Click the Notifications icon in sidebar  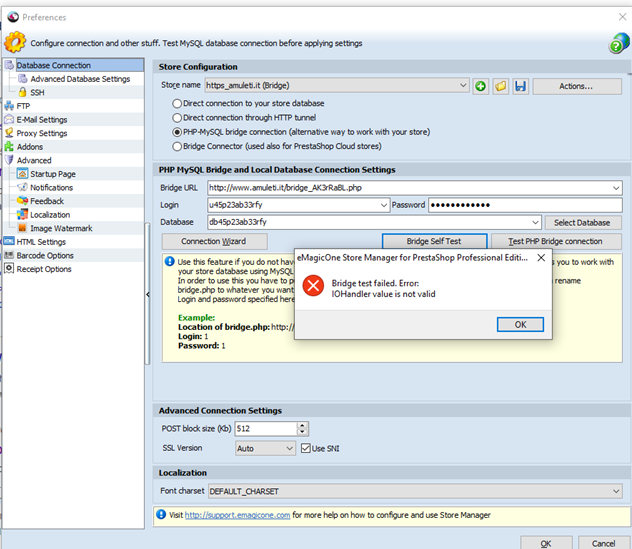pos(23,187)
